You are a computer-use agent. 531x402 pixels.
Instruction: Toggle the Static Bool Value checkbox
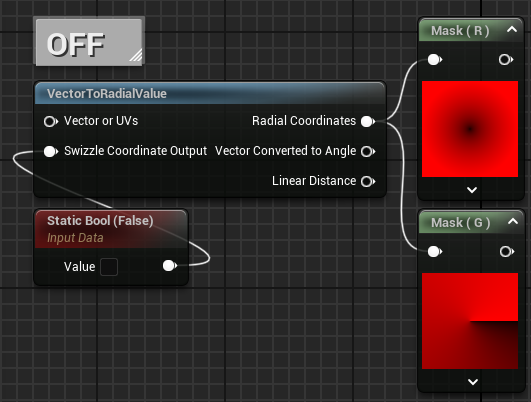109,267
